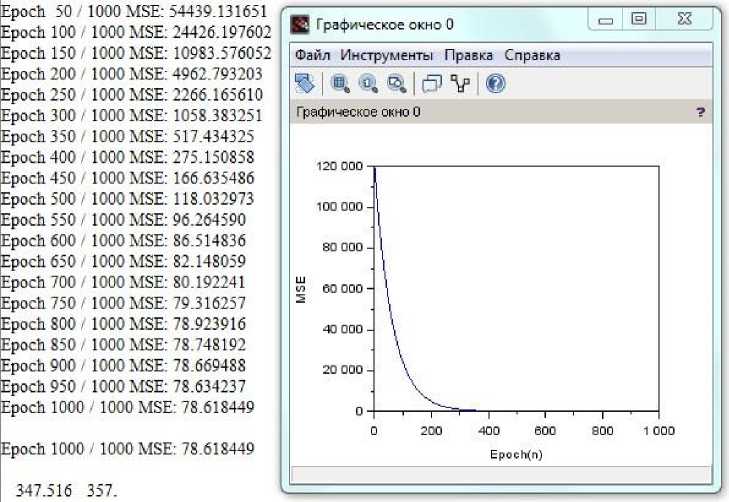Click the Epoch 400 output line
The height and width of the screenshot is (502, 729).
(127, 157)
